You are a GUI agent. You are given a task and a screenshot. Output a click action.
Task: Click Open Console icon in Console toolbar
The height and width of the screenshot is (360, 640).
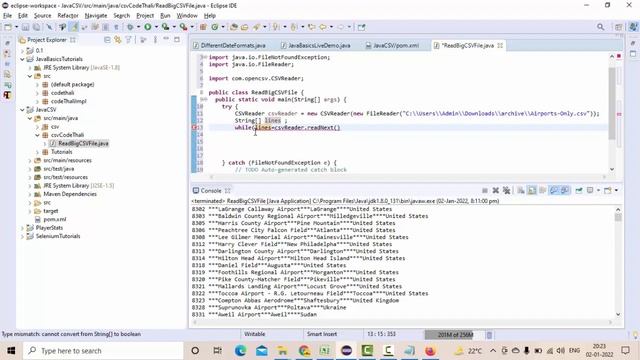[608, 190]
